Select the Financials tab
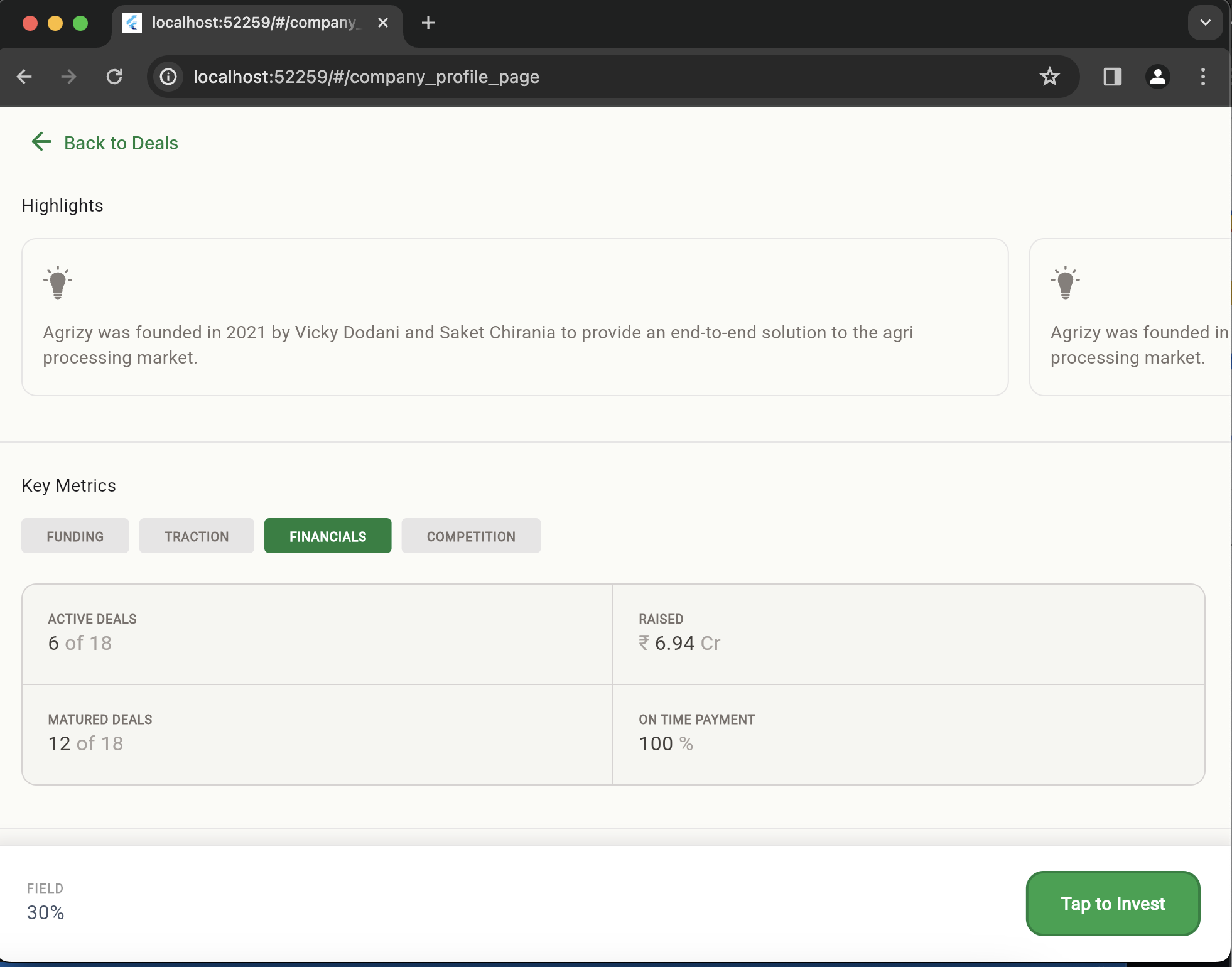The height and width of the screenshot is (967, 1232). 328,536
